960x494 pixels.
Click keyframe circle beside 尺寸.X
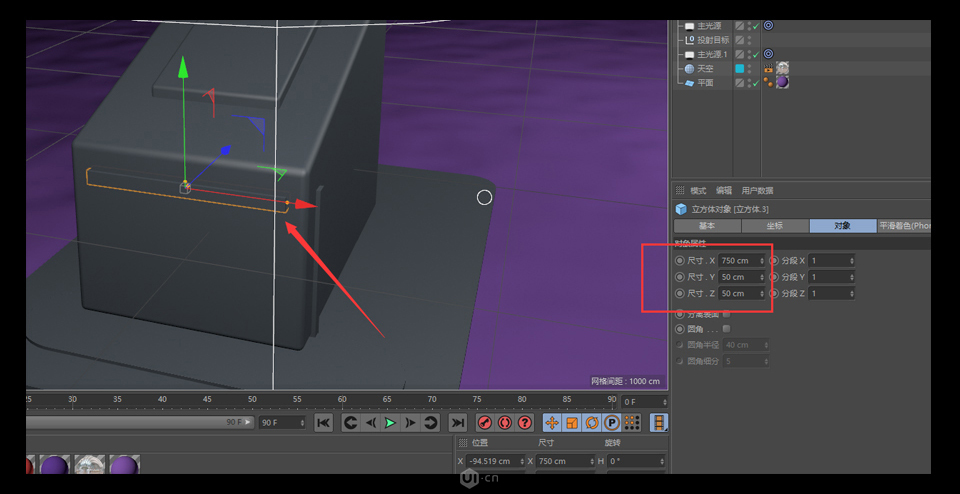coord(680,261)
